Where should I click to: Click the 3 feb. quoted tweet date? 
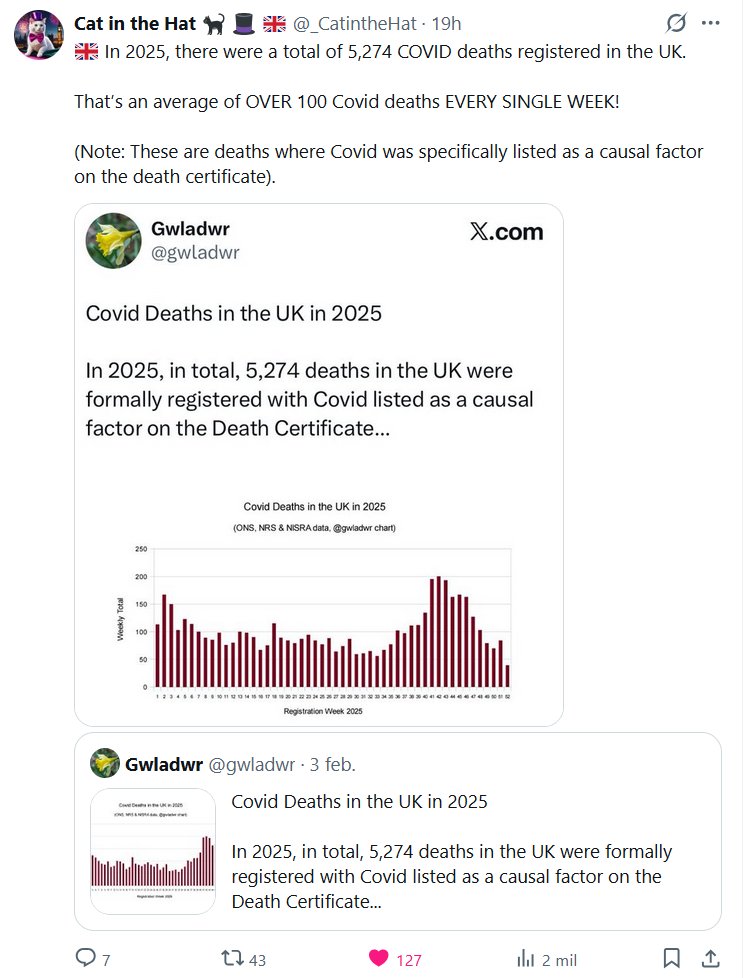(332, 765)
